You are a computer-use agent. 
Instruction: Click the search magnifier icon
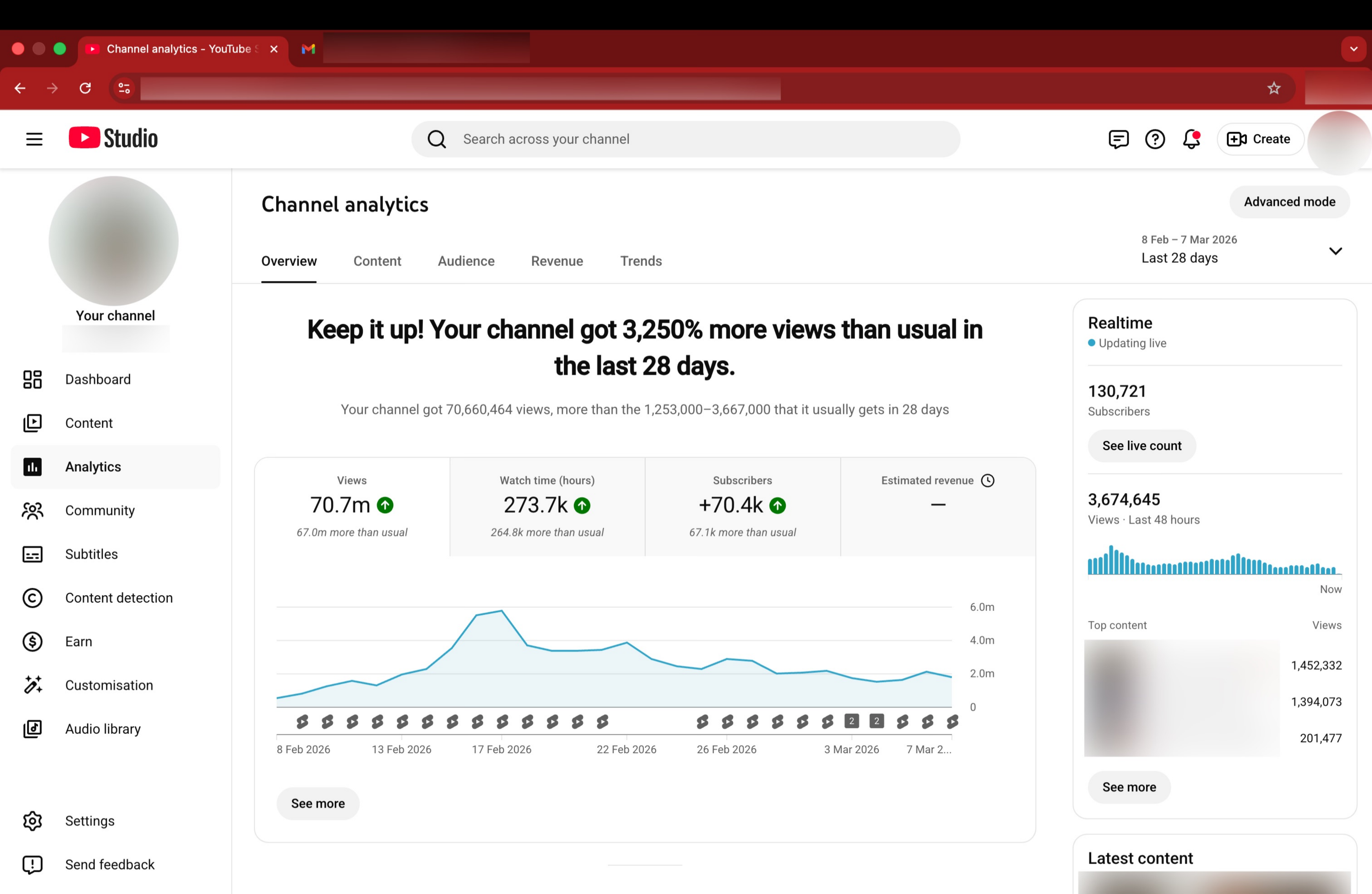[436, 139]
